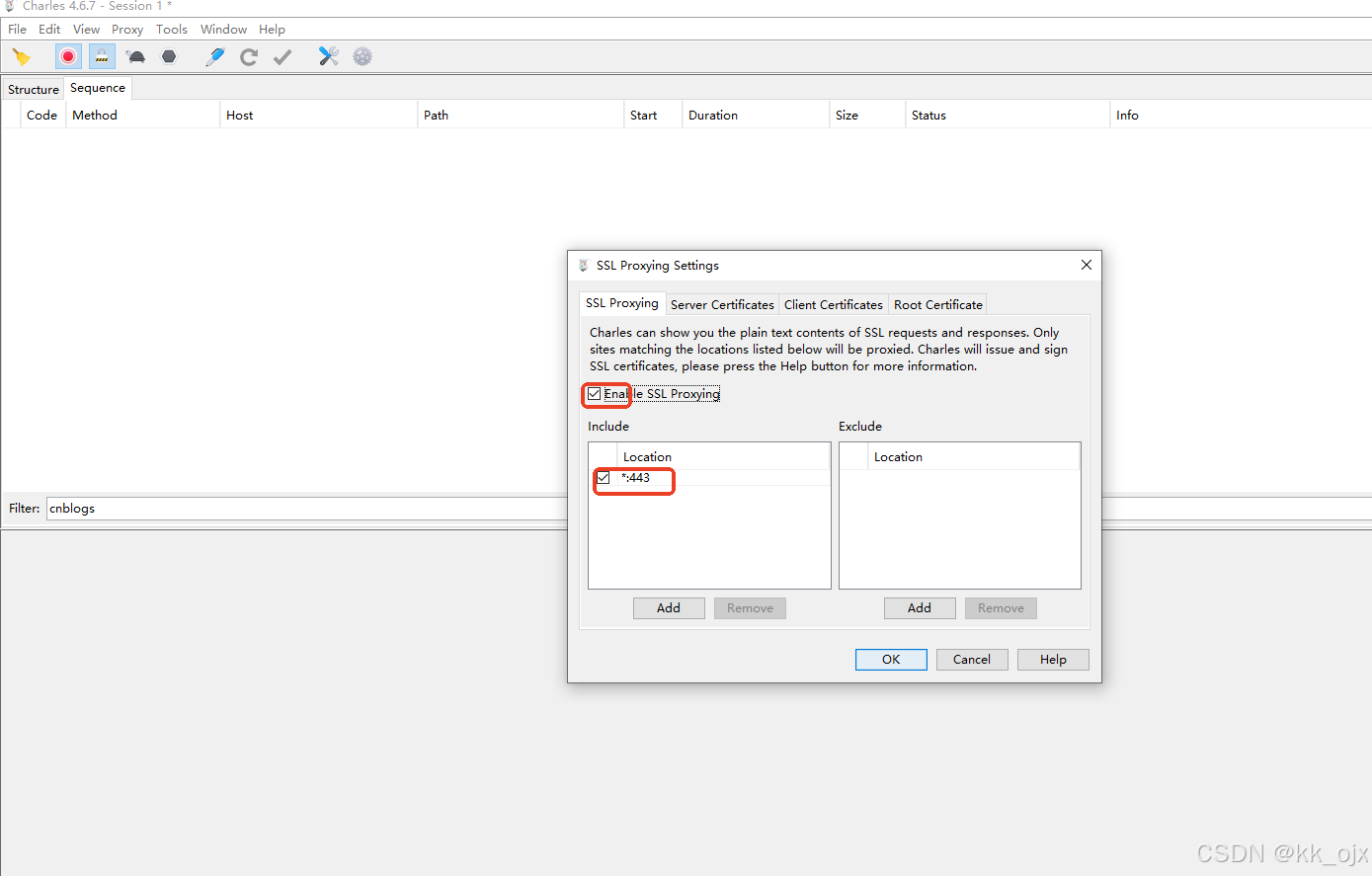
Task: Confirm the dialog with OK
Action: tap(891, 660)
